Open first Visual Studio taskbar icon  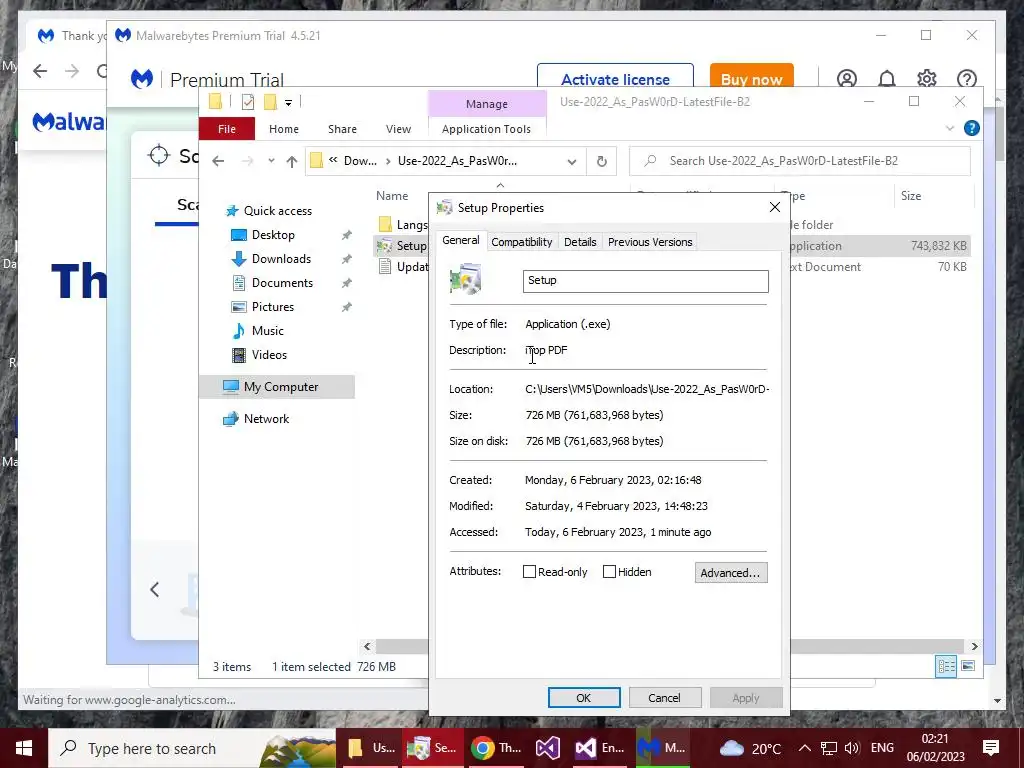(547, 748)
